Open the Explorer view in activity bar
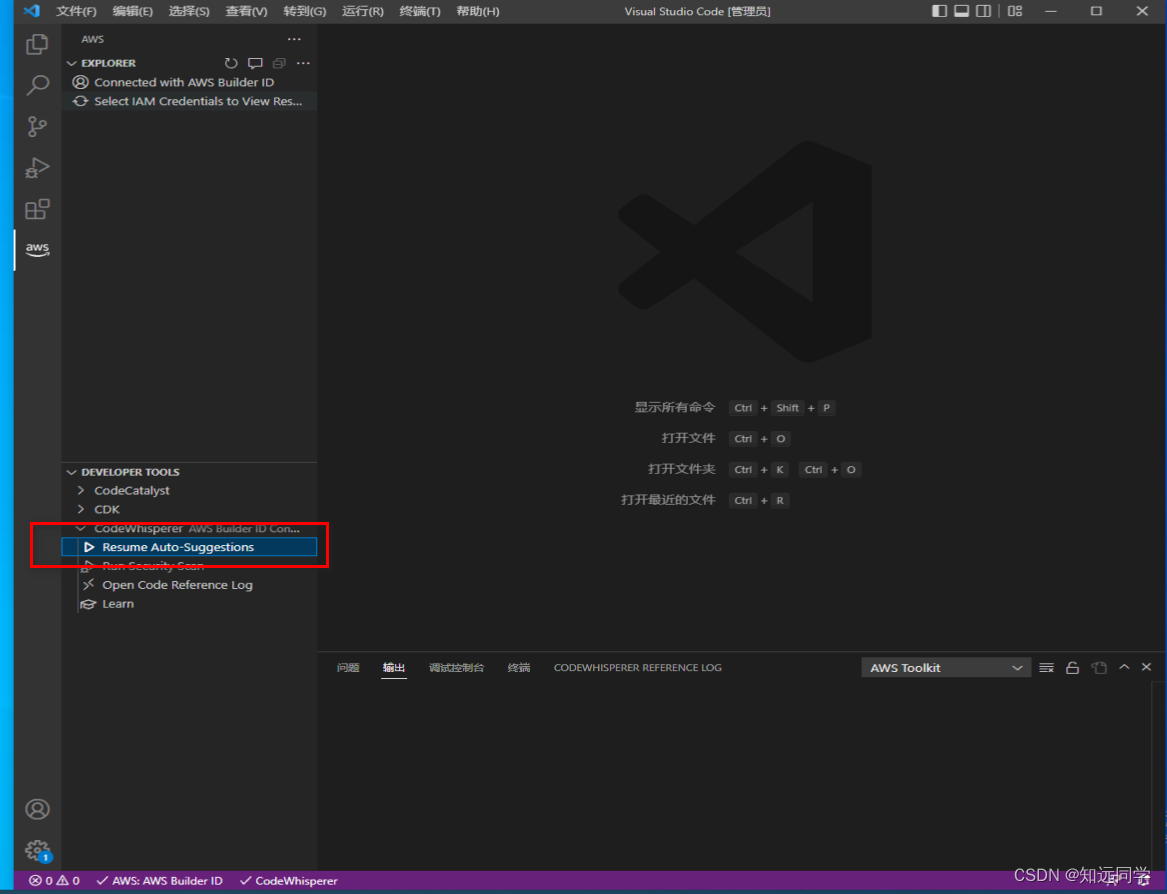1167x894 pixels. 36,45
